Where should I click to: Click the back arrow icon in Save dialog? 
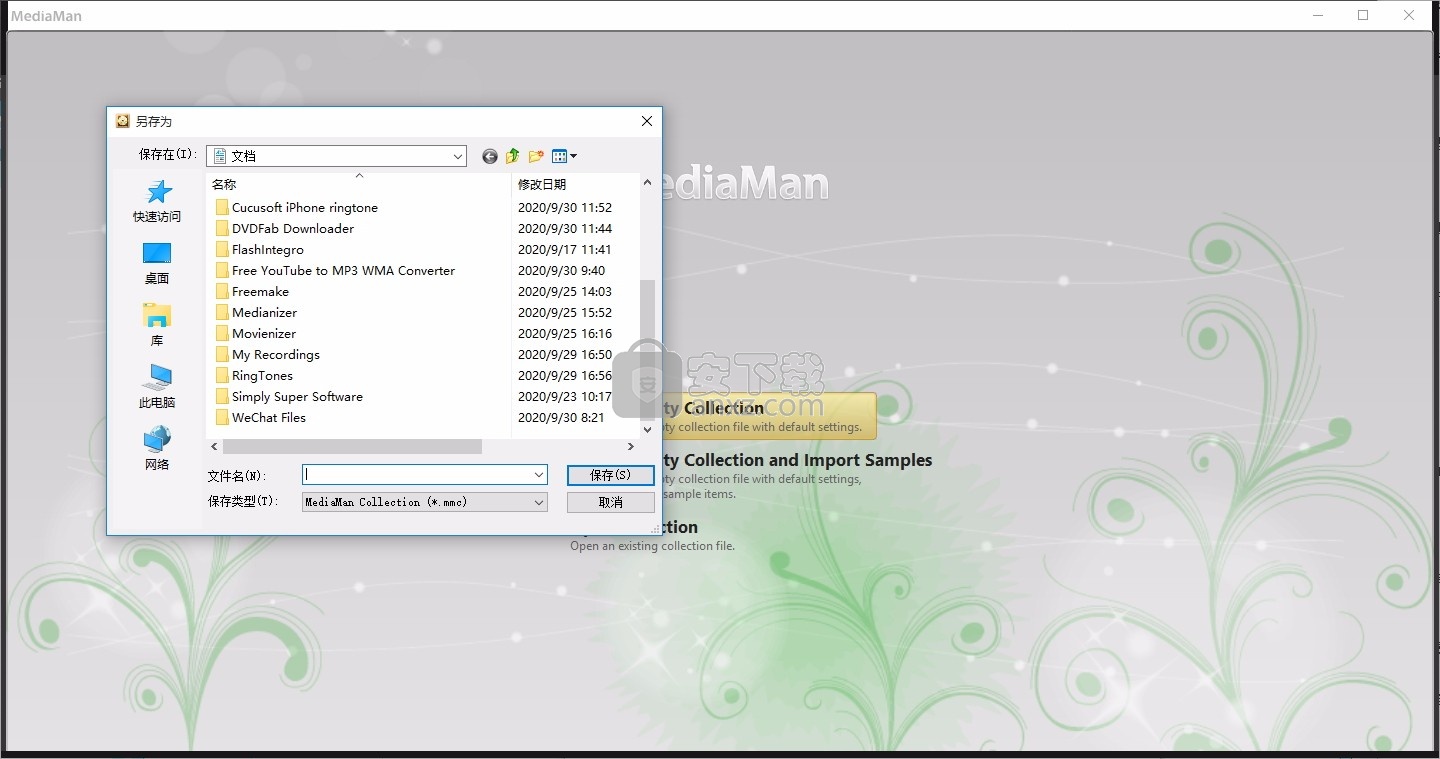[x=489, y=156]
